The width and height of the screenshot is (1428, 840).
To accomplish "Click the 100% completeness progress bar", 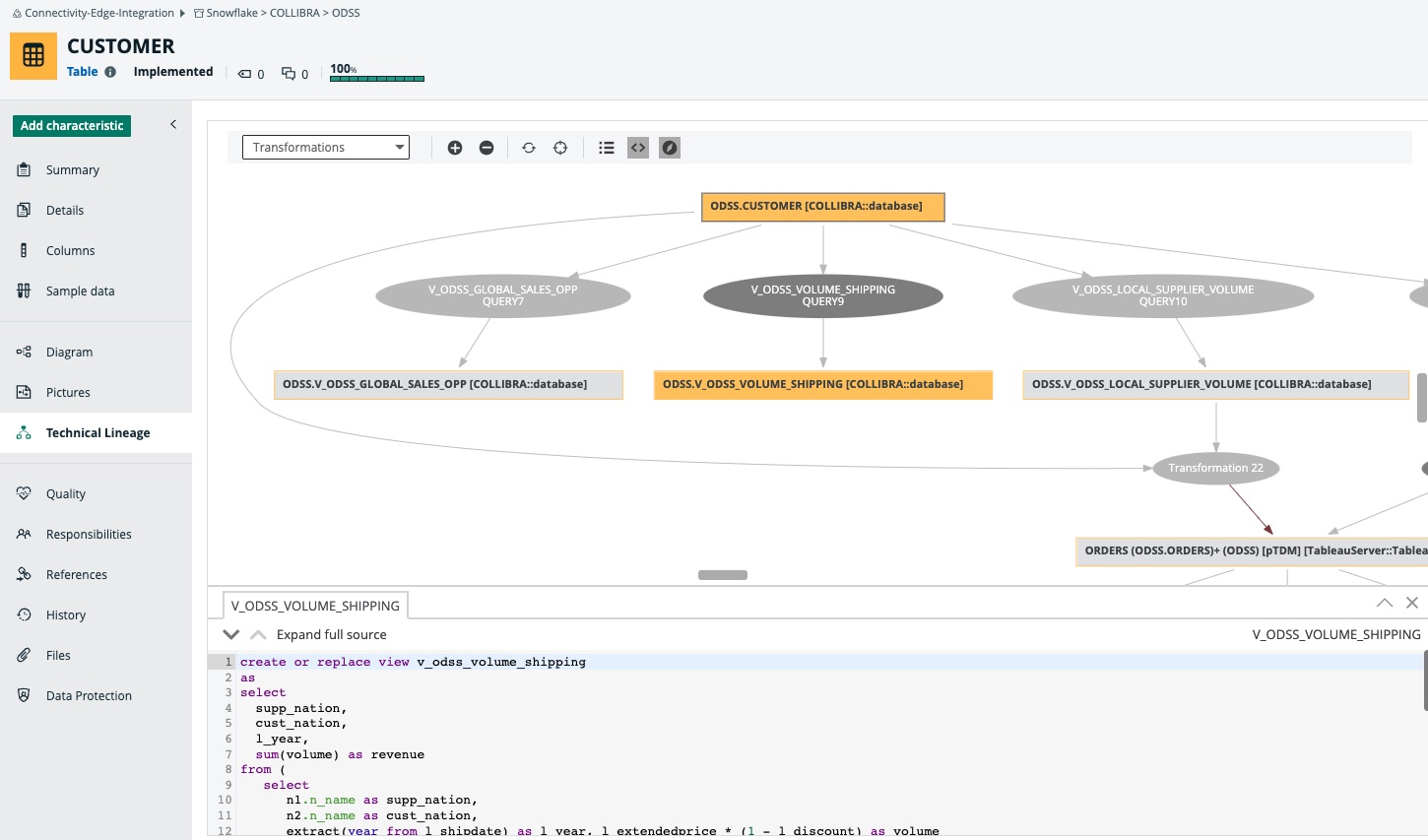I will (x=376, y=77).
